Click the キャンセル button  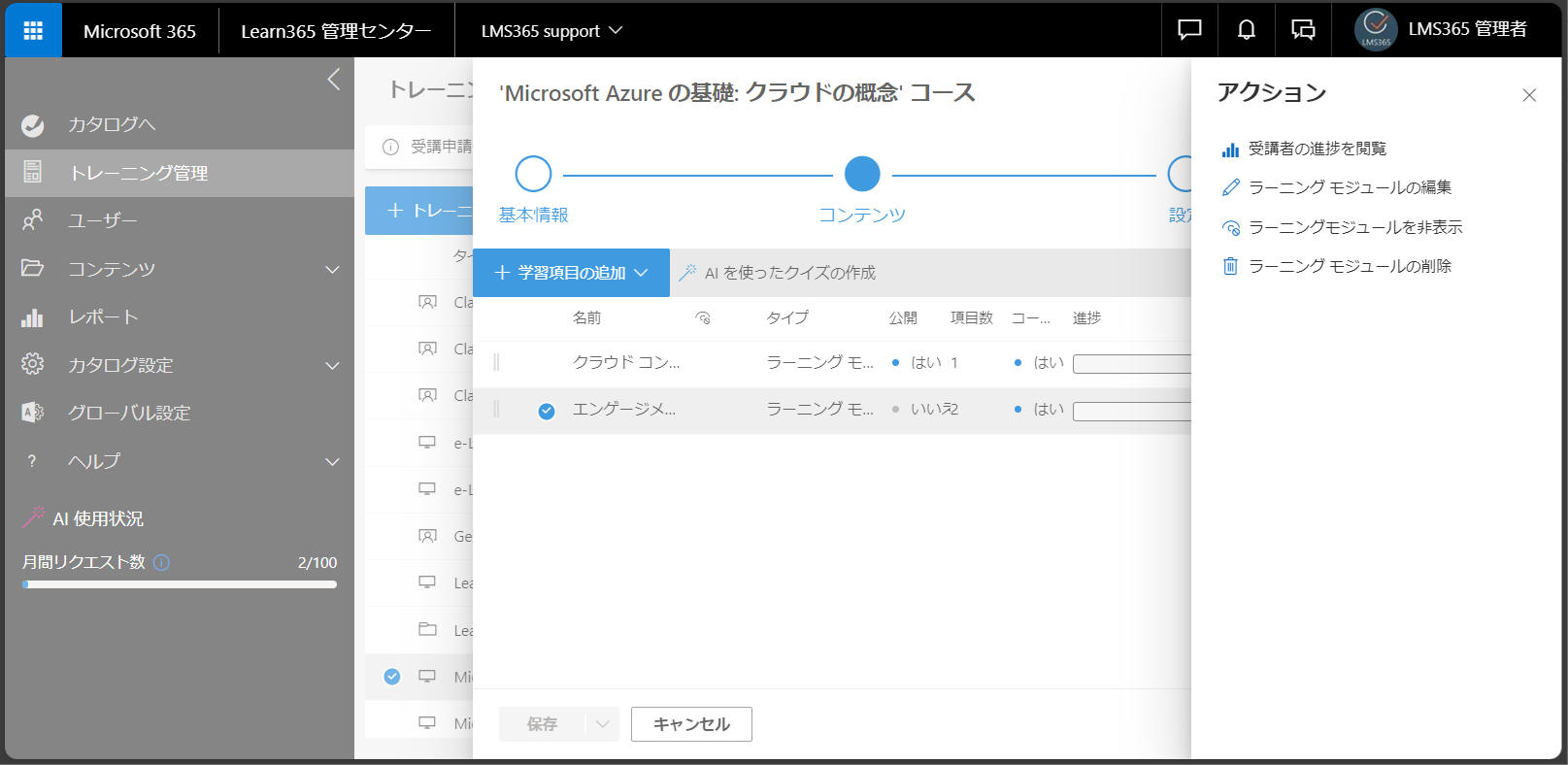[691, 724]
